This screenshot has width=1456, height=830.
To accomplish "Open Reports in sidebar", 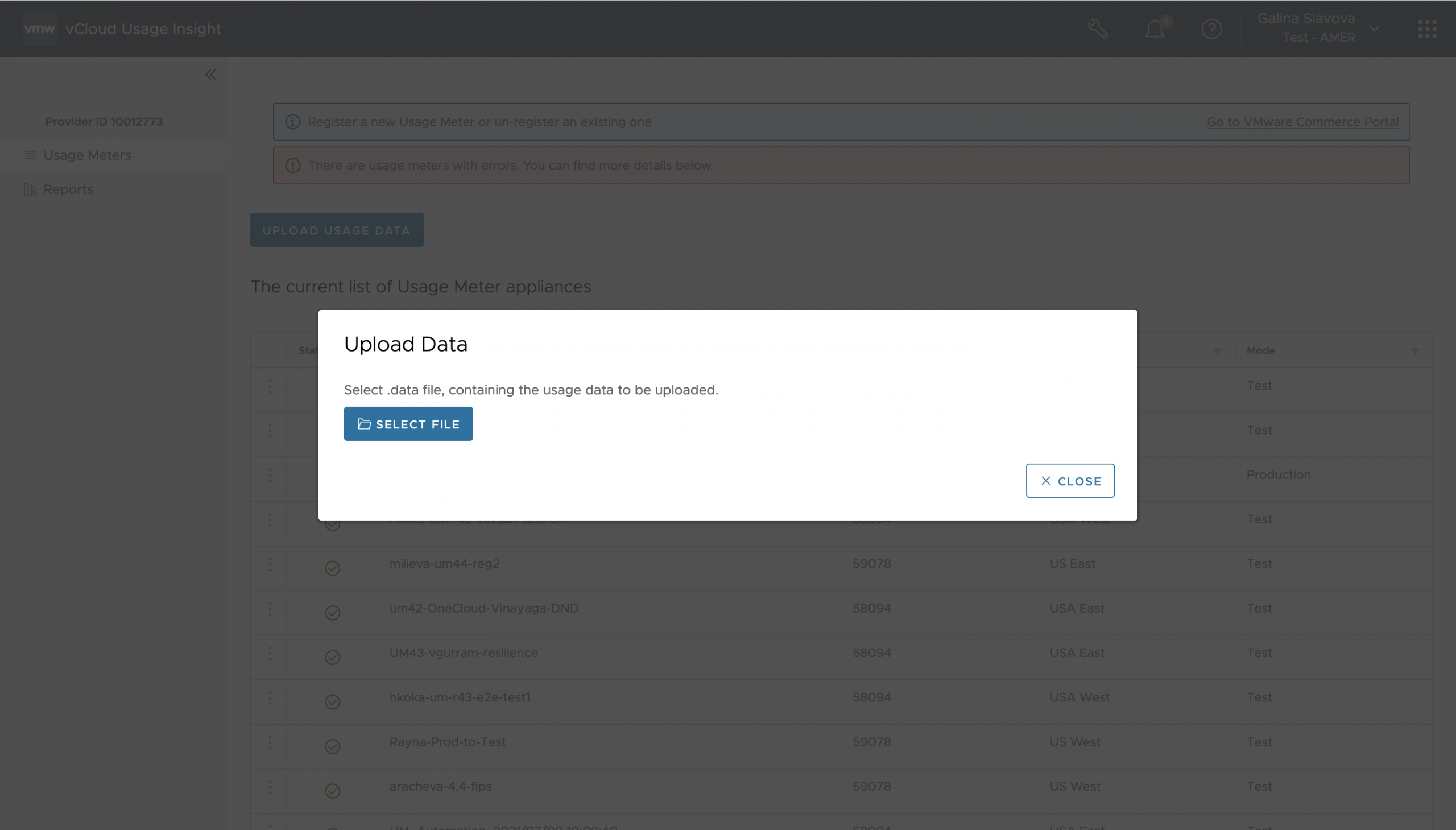I will click(68, 189).
